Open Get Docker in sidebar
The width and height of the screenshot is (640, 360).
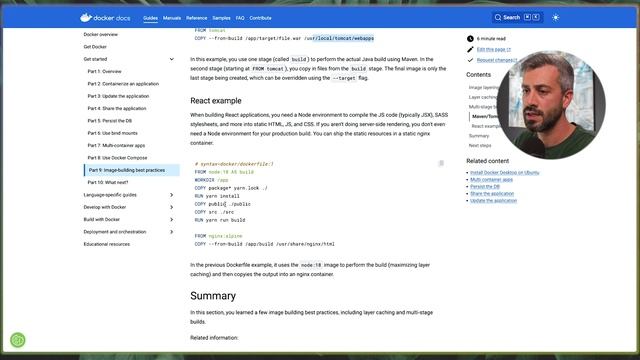95,47
